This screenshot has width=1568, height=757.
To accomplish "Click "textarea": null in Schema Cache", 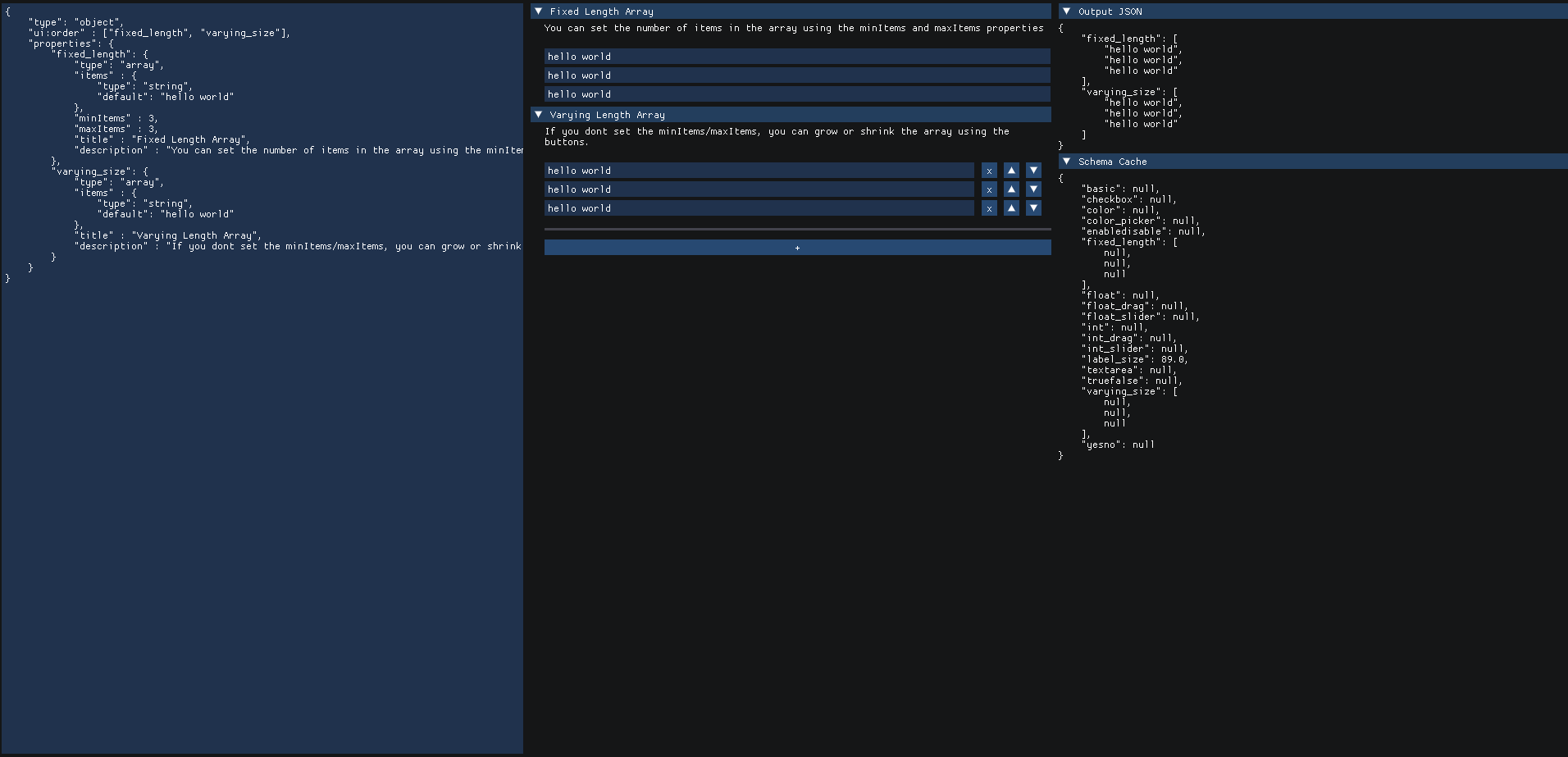I will click(1129, 370).
